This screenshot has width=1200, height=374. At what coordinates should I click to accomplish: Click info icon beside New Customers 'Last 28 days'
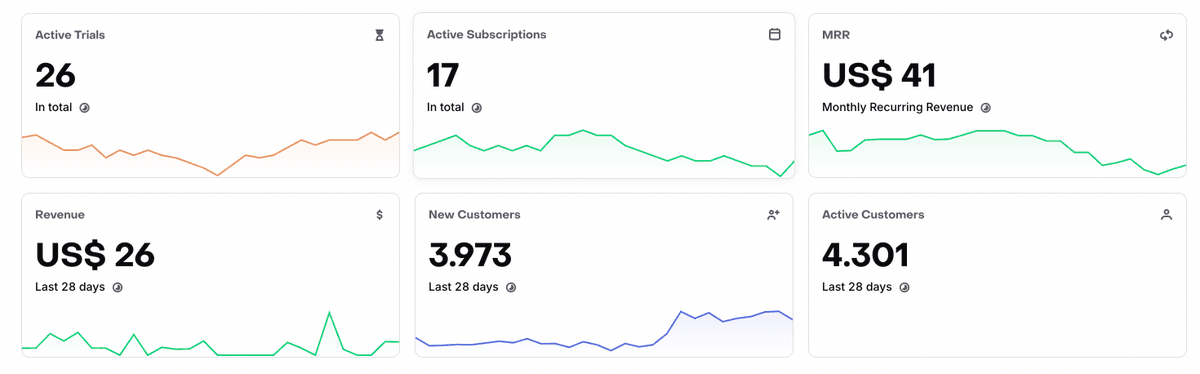511,287
